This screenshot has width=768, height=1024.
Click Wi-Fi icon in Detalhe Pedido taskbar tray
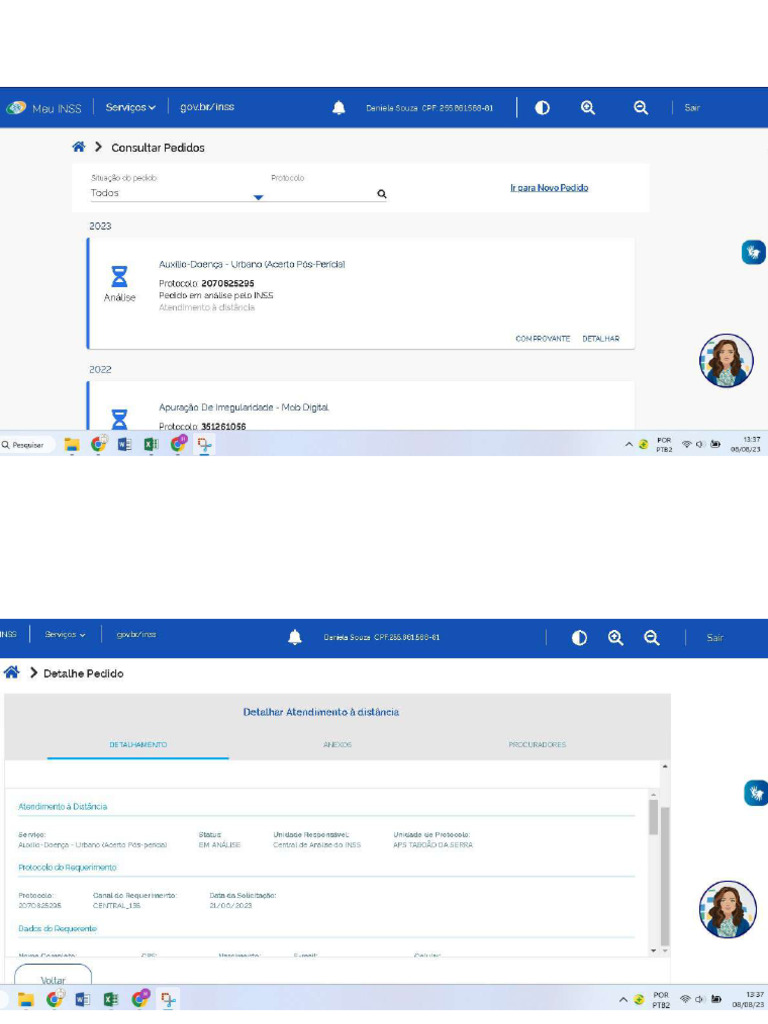coord(685,999)
